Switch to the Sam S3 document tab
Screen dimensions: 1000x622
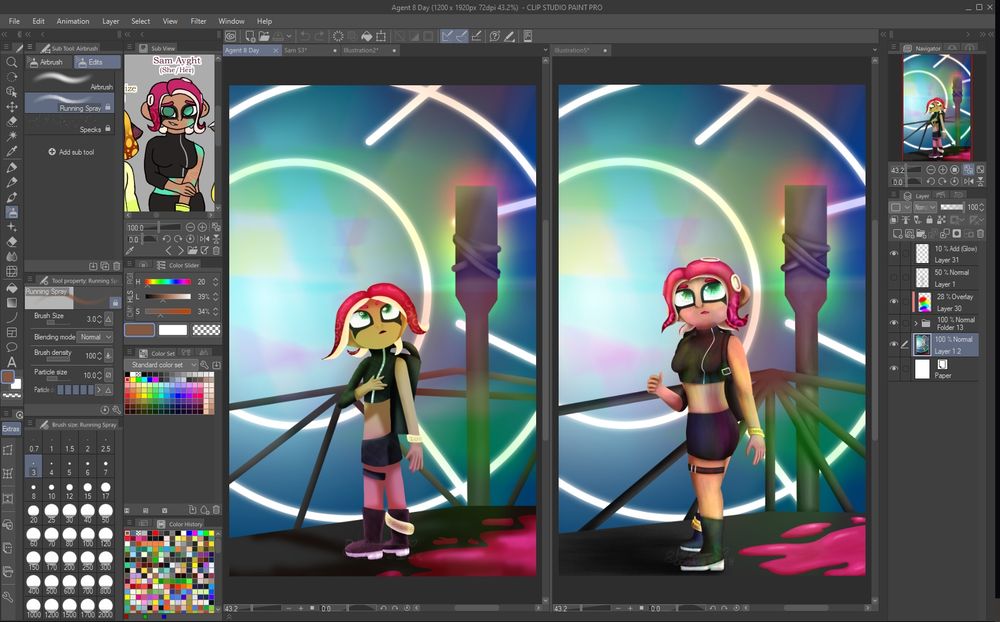[x=296, y=49]
